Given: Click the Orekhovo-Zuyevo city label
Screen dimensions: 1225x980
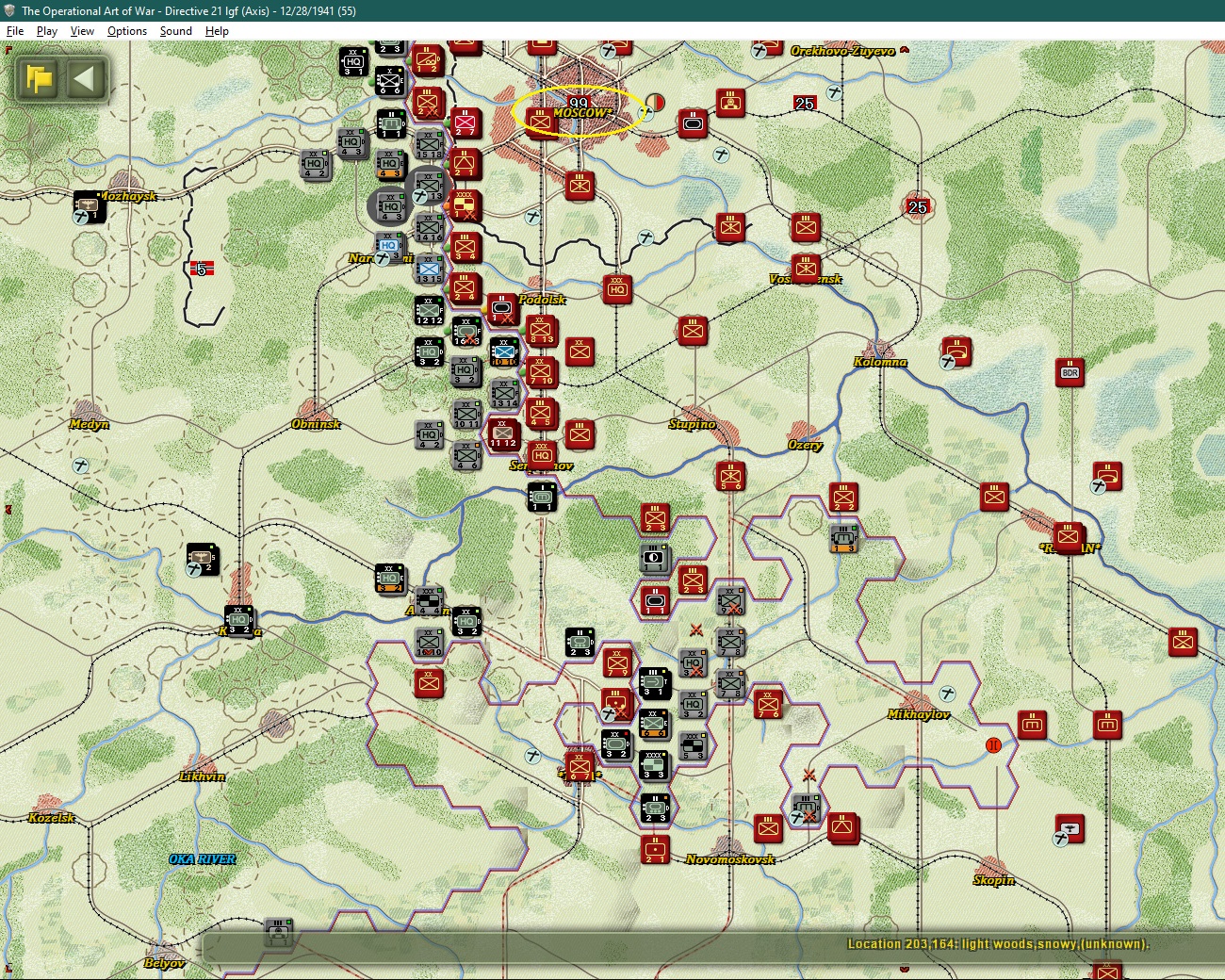Looking at the screenshot, I should (842, 51).
